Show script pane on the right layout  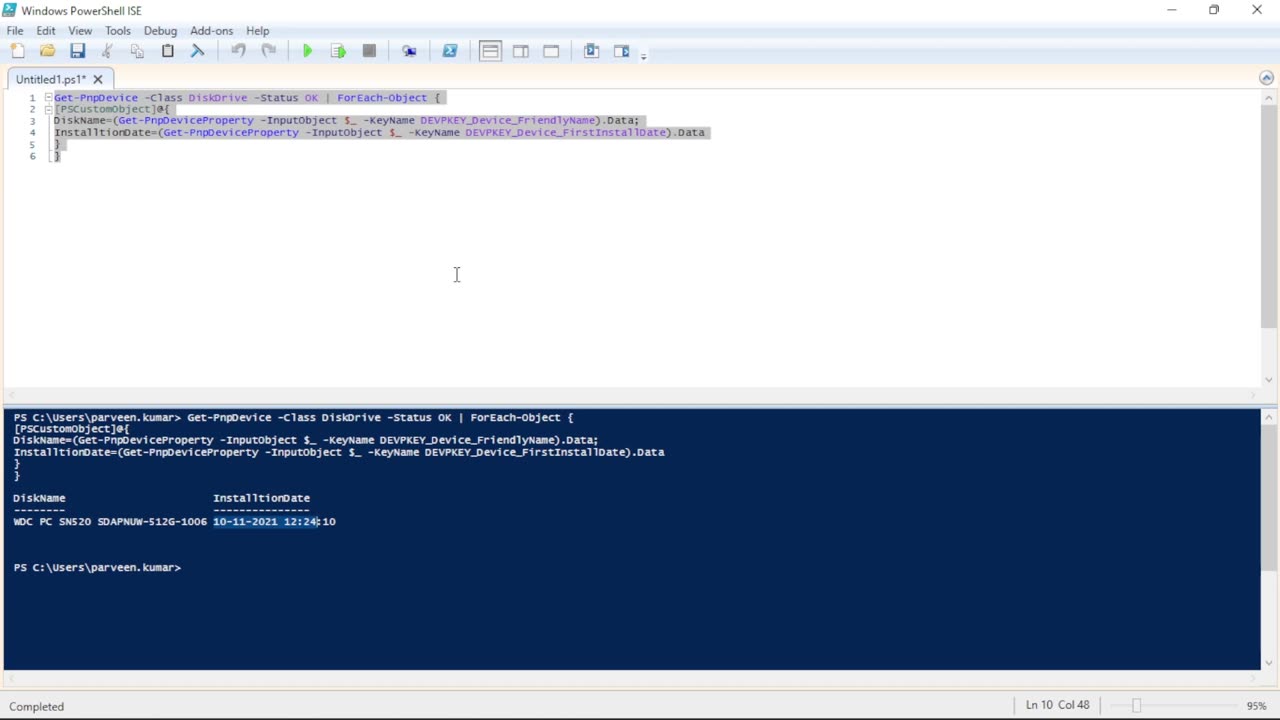pos(521,51)
